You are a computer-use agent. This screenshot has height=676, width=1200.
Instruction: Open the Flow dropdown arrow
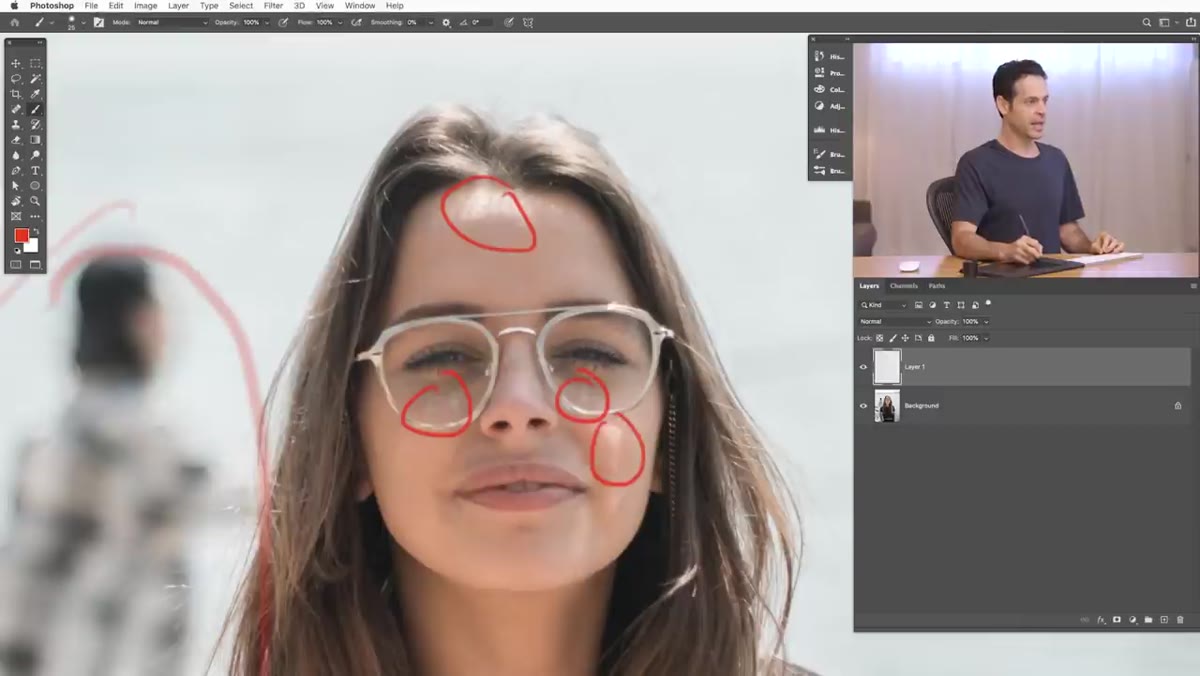point(340,22)
